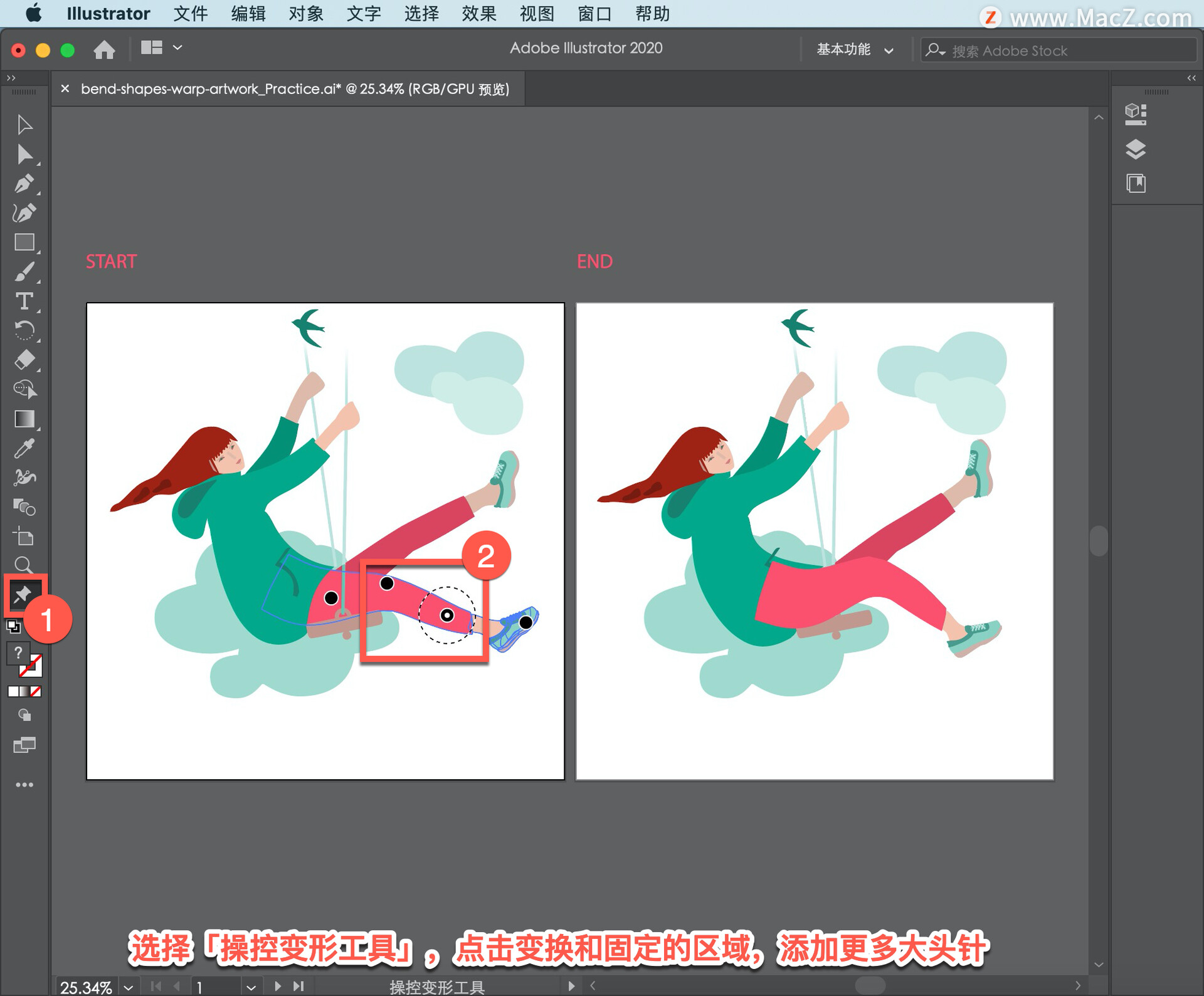1204x996 pixels.
Task: Open the 基本功能 workspace switcher
Action: (x=854, y=50)
